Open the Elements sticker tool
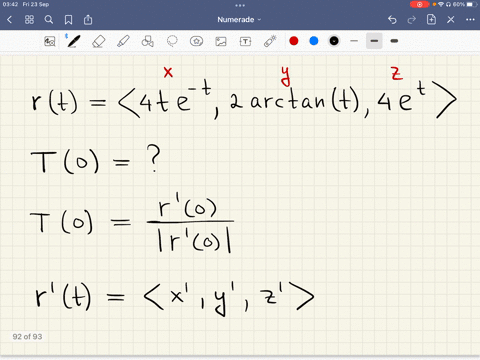 pyautogui.click(x=196, y=41)
